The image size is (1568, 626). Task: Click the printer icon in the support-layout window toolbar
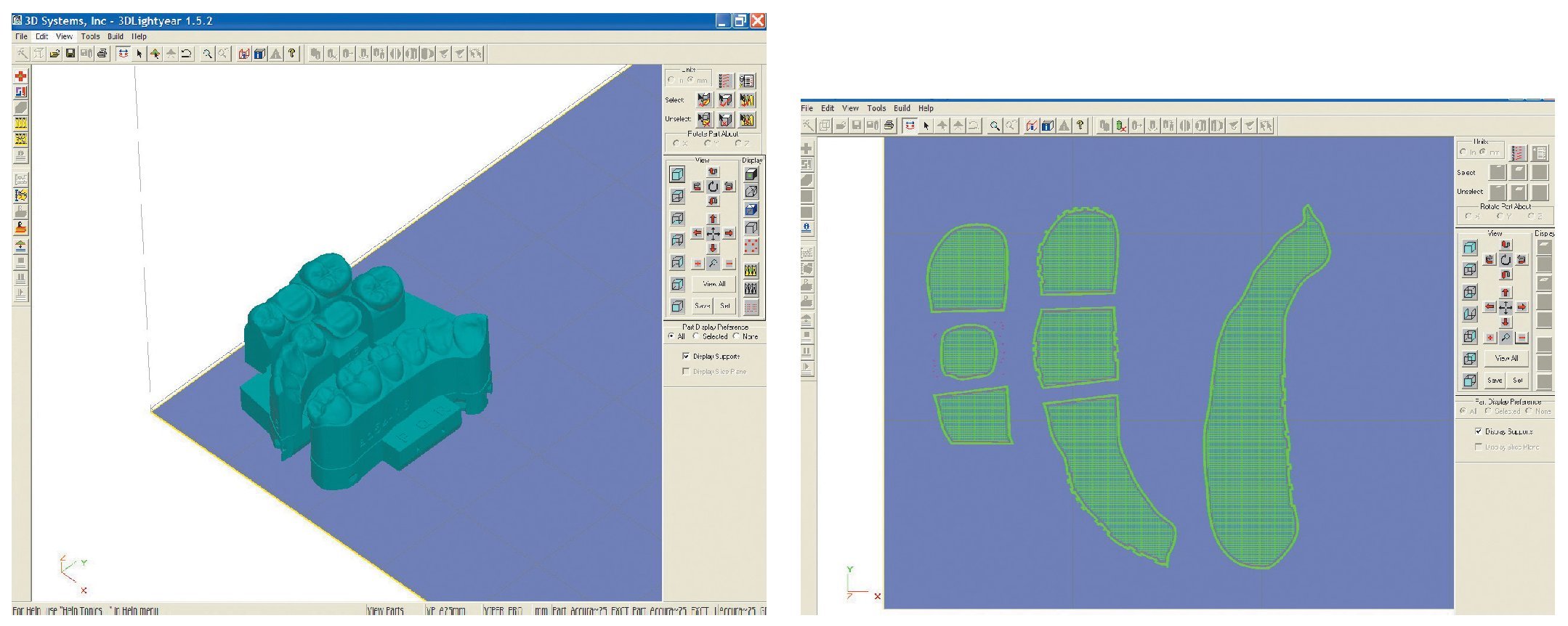[889, 126]
